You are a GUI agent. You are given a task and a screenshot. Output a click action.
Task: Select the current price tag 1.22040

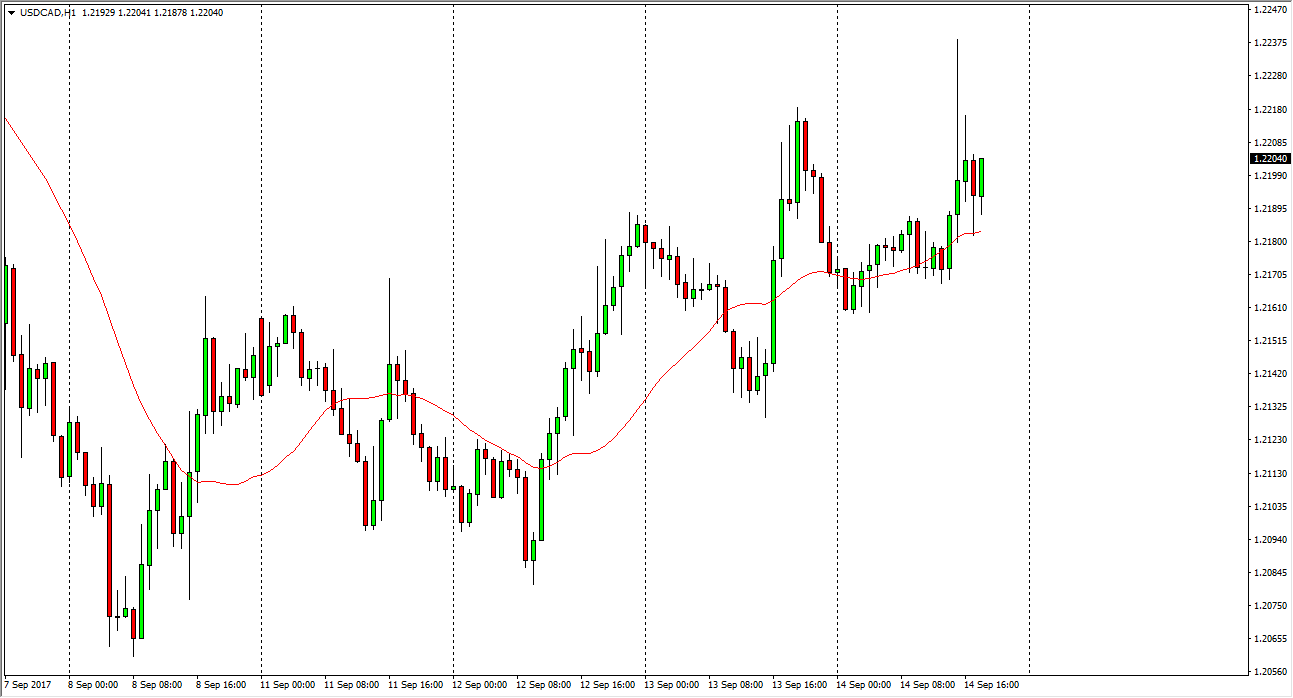coord(1269,158)
